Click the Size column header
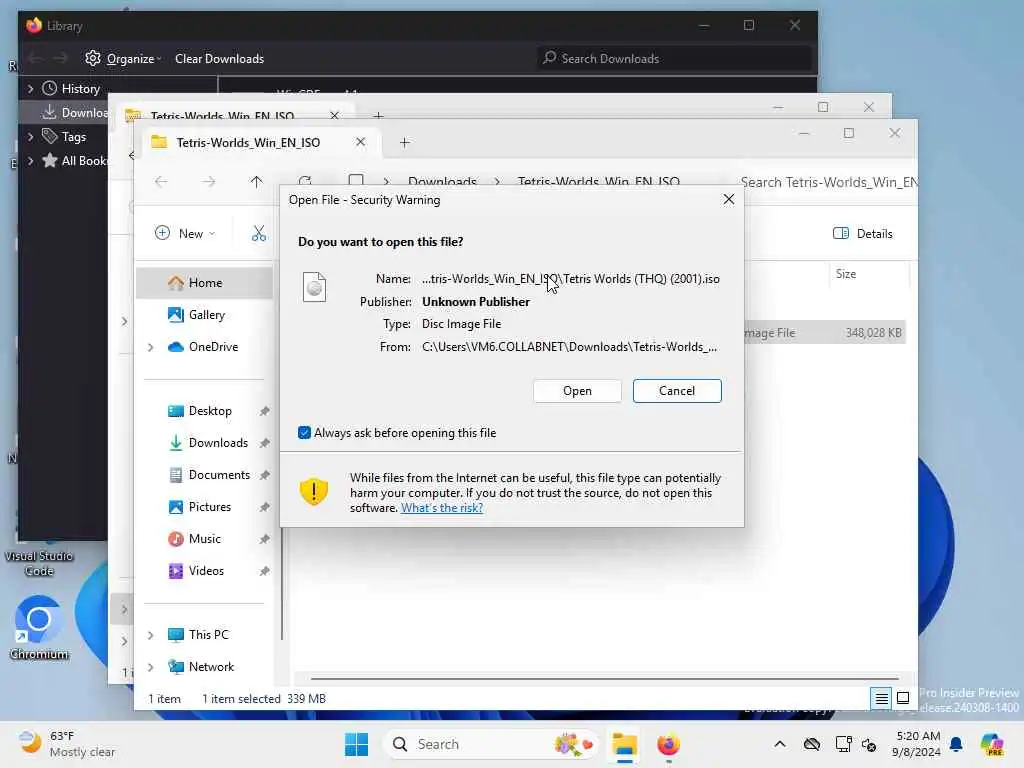 (846, 274)
